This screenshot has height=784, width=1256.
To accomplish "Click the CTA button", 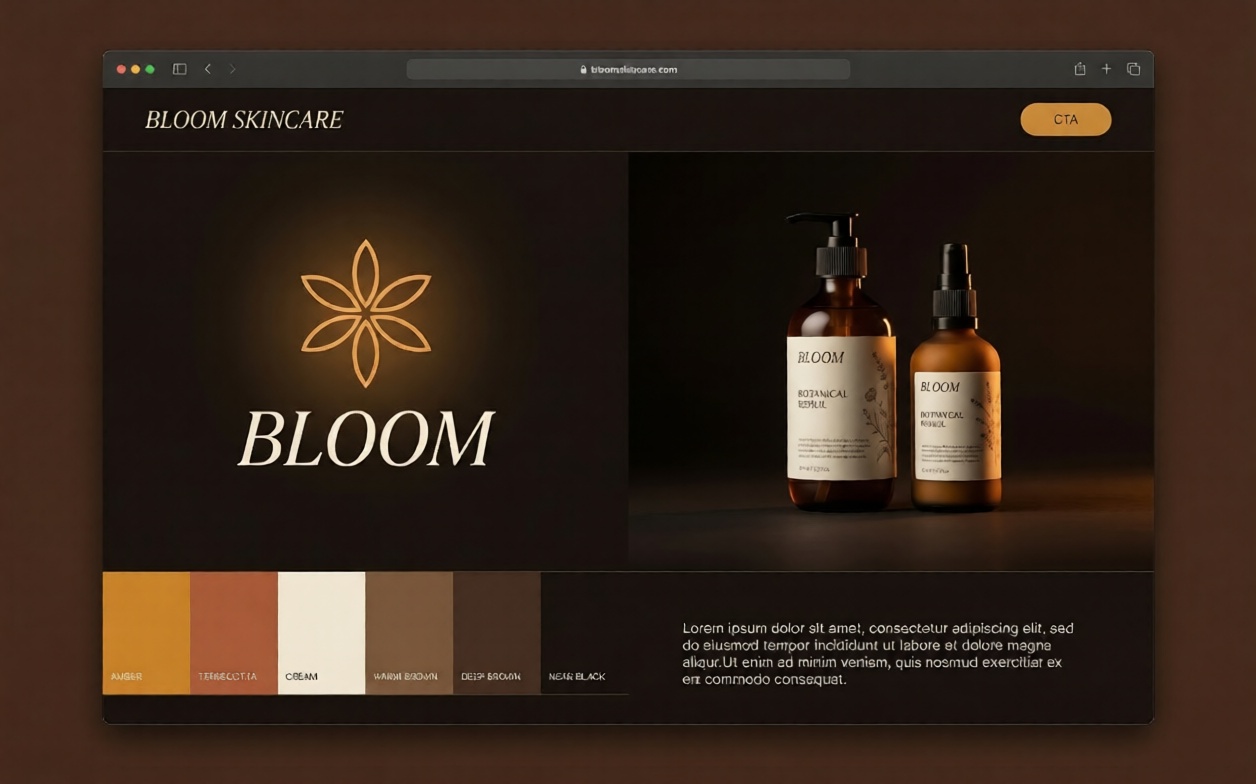I will 1065,119.
